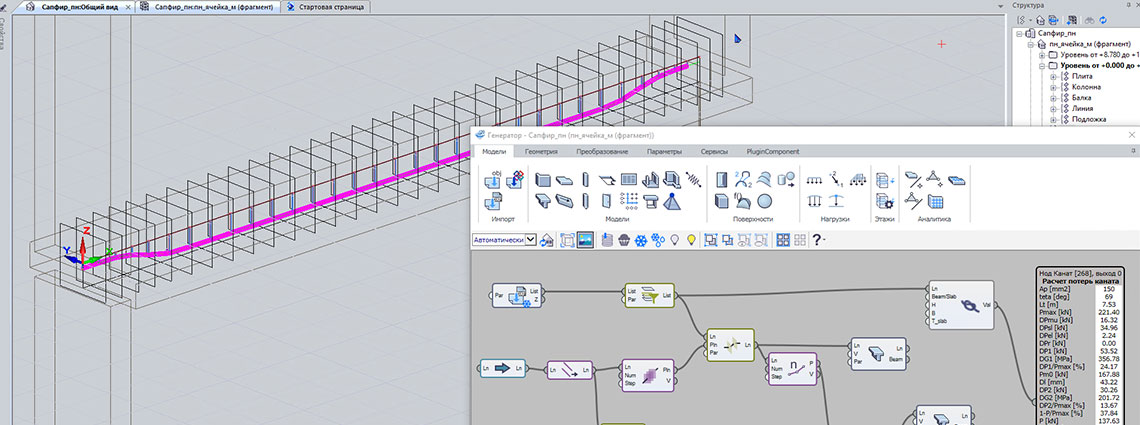The height and width of the screenshot is (425, 1140).
Task: Collapse the Сапфир_пн root tree node
Action: pos(1020,33)
